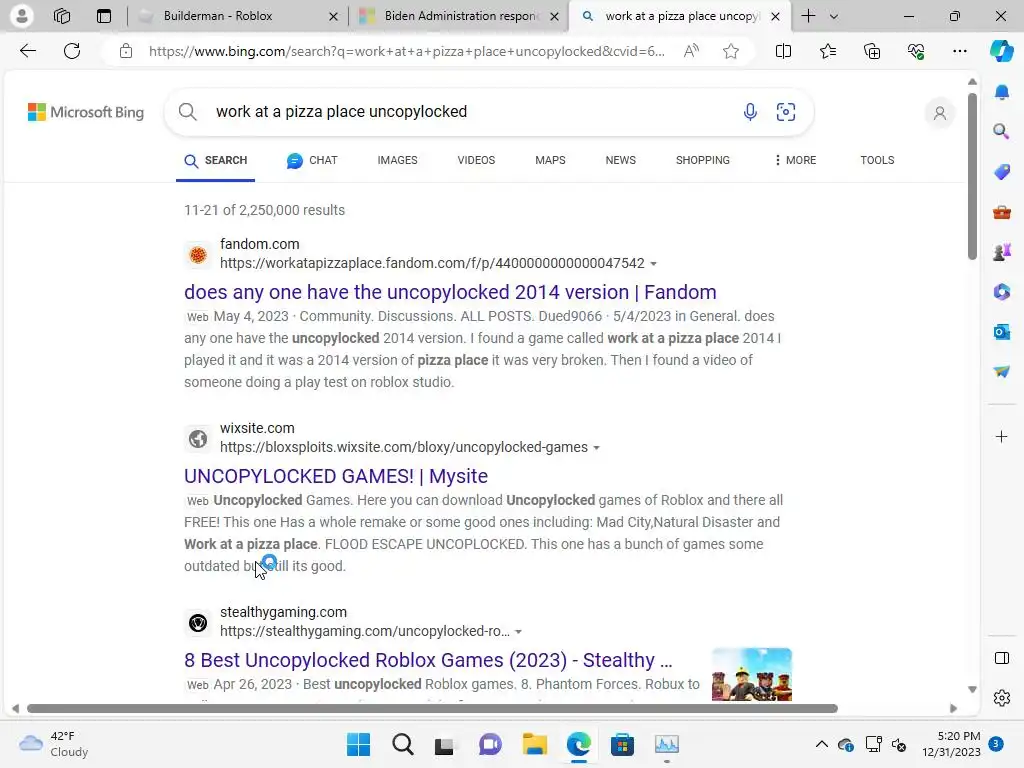Open the tab search chevron dropdown

point(833,16)
